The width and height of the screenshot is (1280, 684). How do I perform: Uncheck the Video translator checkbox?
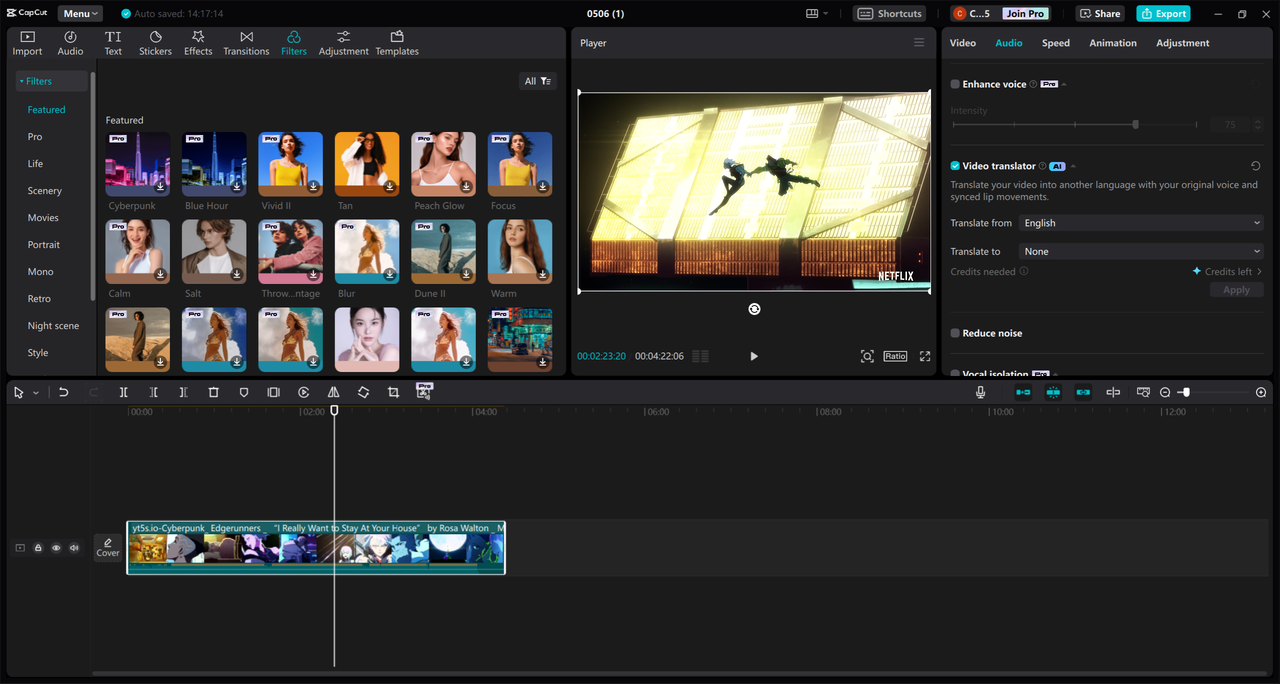pos(955,166)
